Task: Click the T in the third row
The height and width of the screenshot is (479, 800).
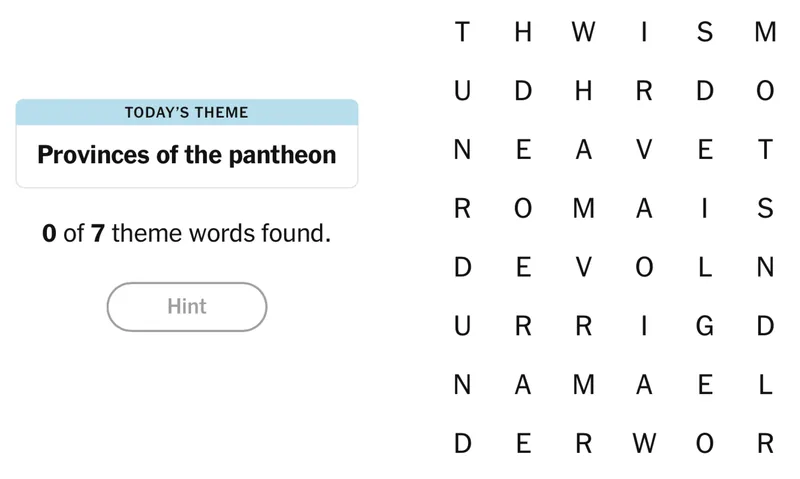Action: (x=766, y=150)
